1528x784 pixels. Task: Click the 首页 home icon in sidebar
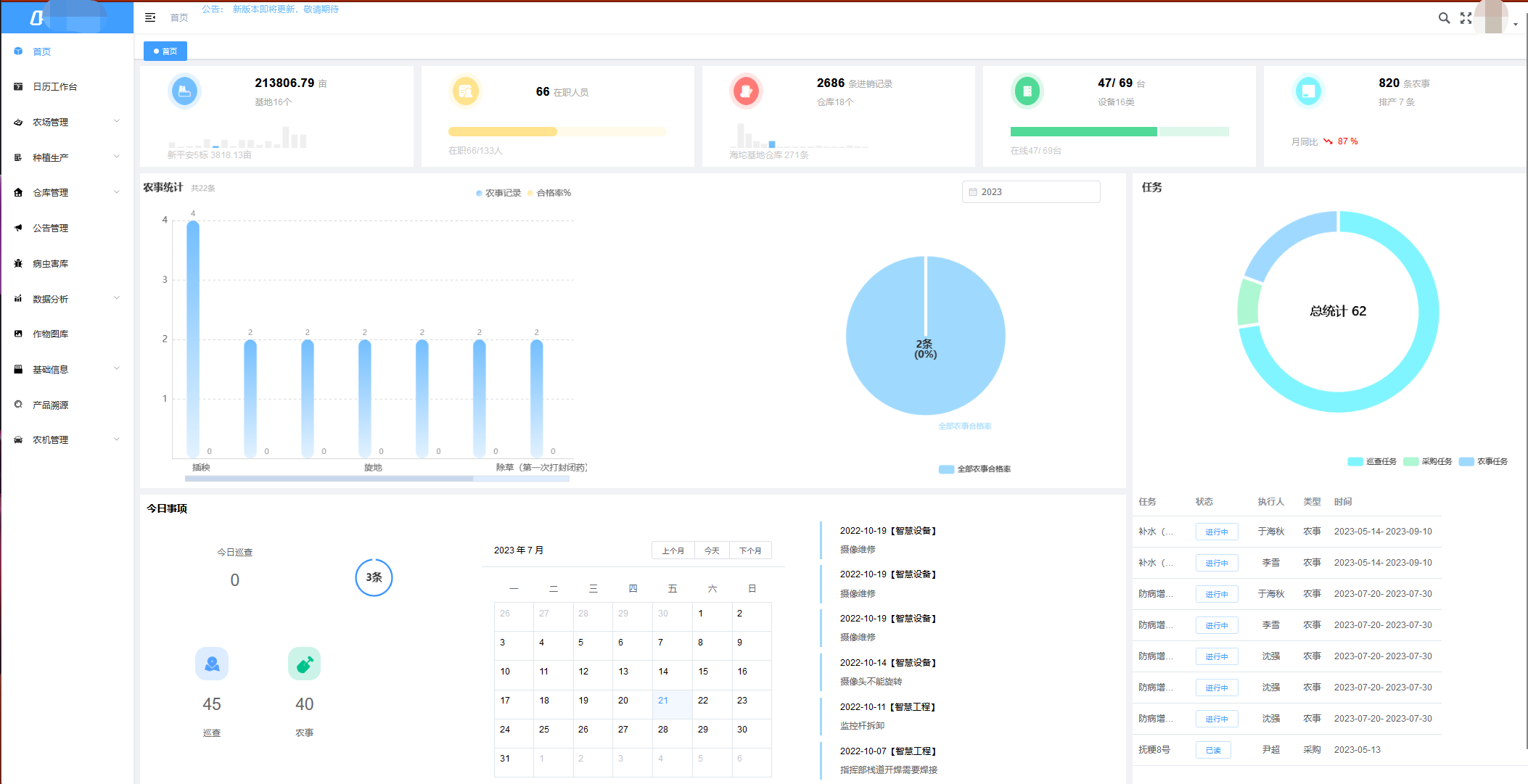pyautogui.click(x=18, y=51)
